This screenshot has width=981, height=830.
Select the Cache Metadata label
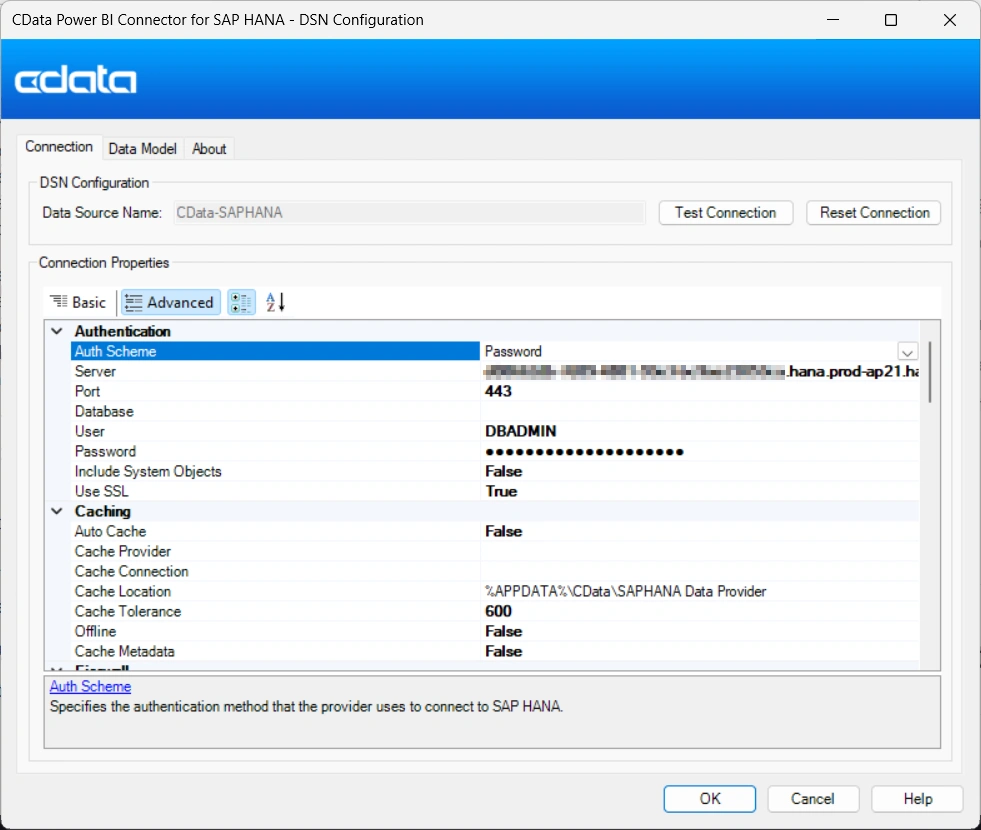[x=125, y=652]
